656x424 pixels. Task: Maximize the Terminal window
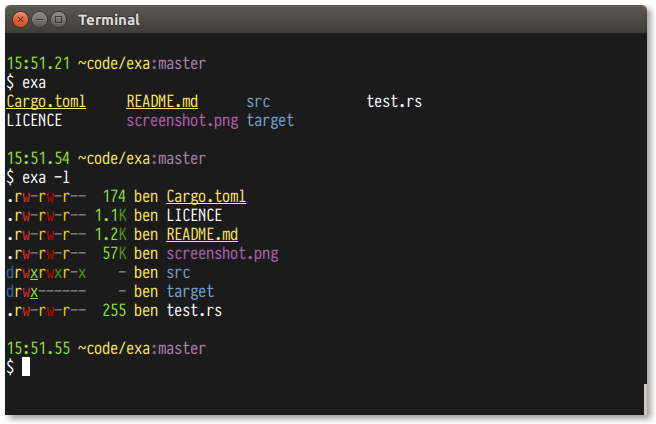click(58, 19)
